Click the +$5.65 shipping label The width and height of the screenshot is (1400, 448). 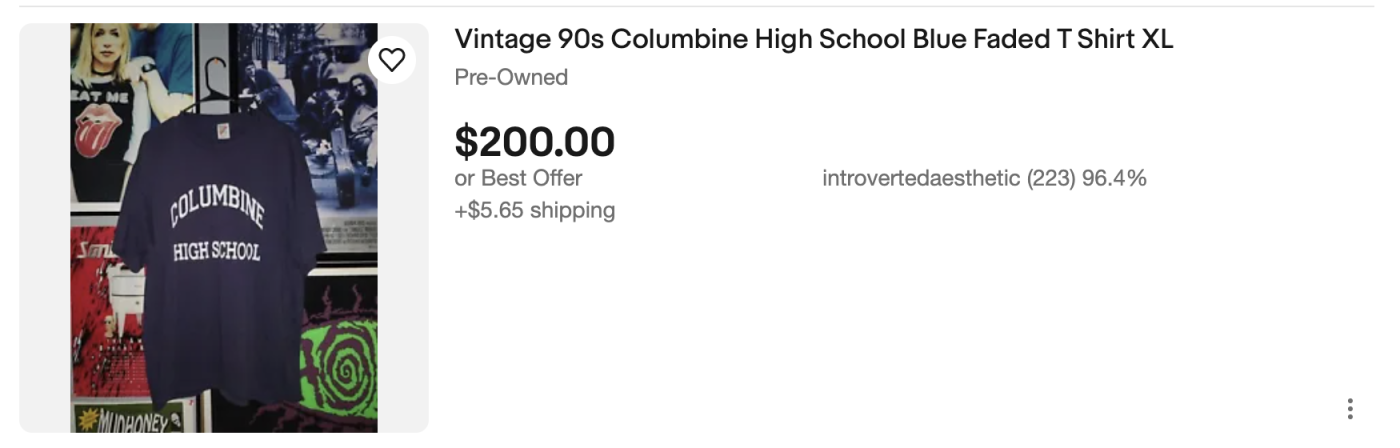[535, 210]
